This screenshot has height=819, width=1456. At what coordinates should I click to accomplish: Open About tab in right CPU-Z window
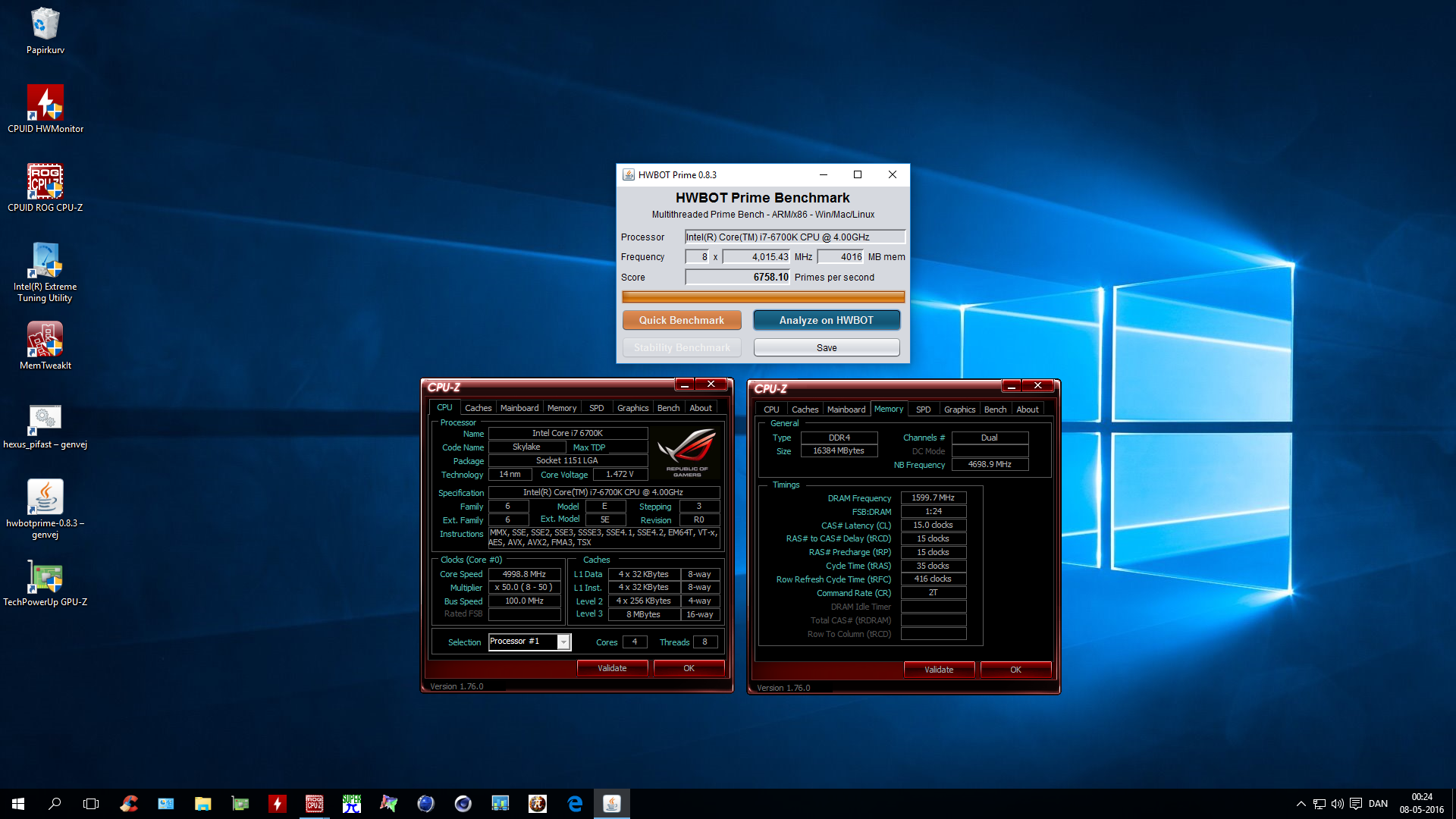[1028, 409]
